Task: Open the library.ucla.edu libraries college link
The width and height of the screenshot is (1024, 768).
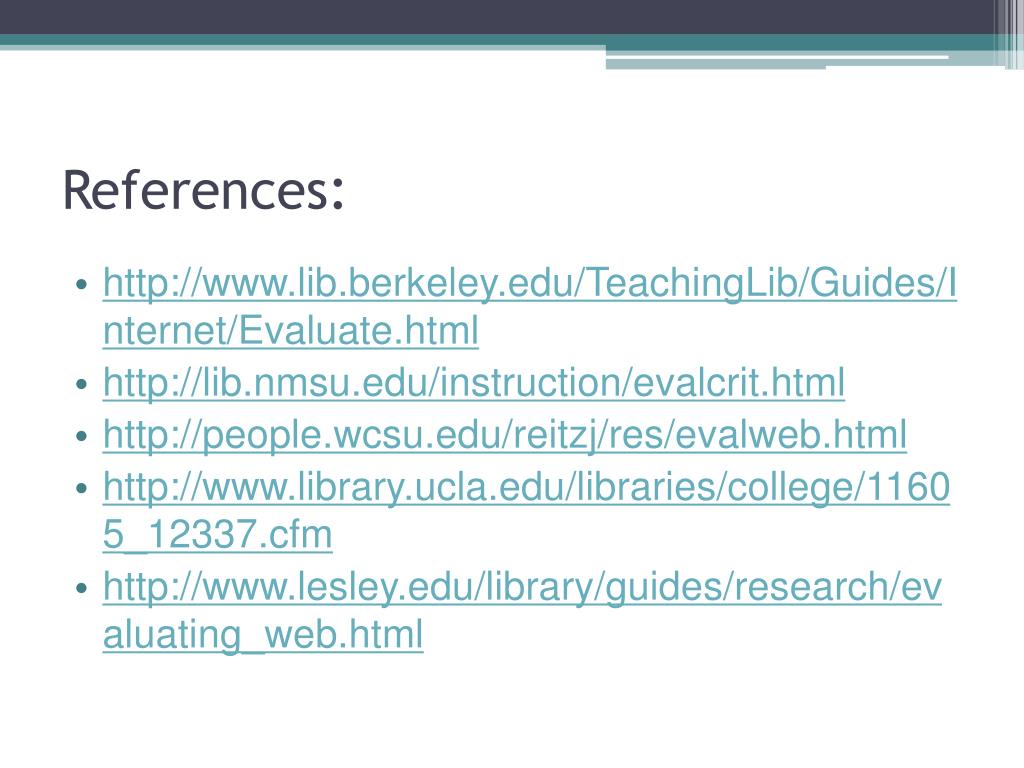Action: tap(526, 488)
